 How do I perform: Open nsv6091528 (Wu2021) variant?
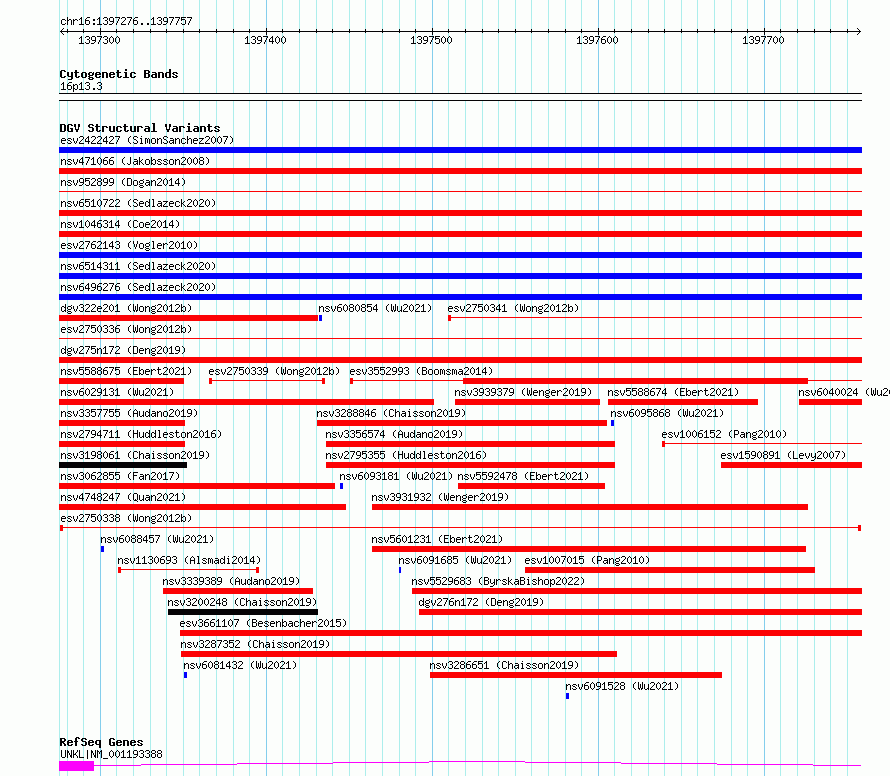(622, 686)
